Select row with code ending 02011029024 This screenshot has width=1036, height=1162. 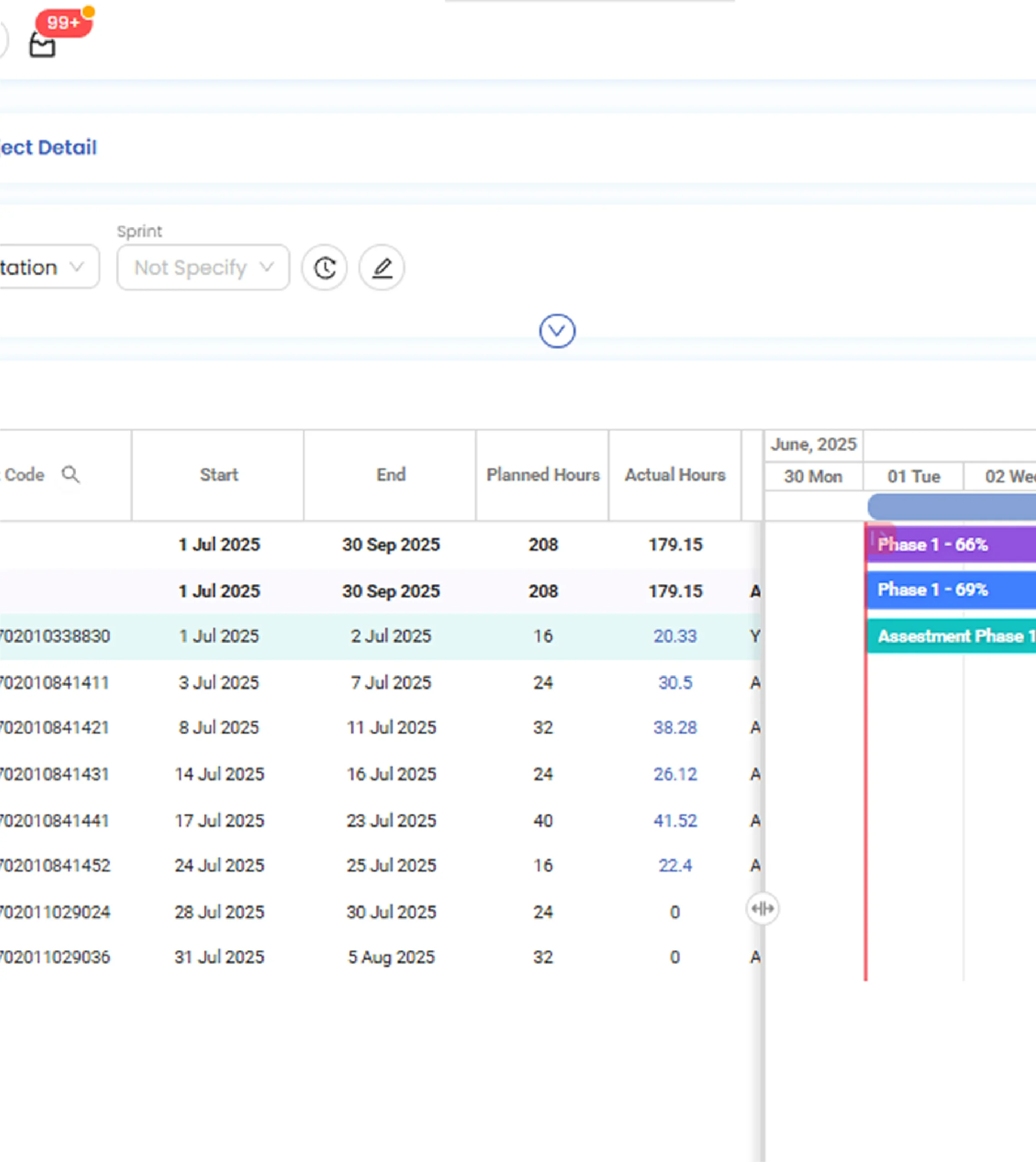380,912
